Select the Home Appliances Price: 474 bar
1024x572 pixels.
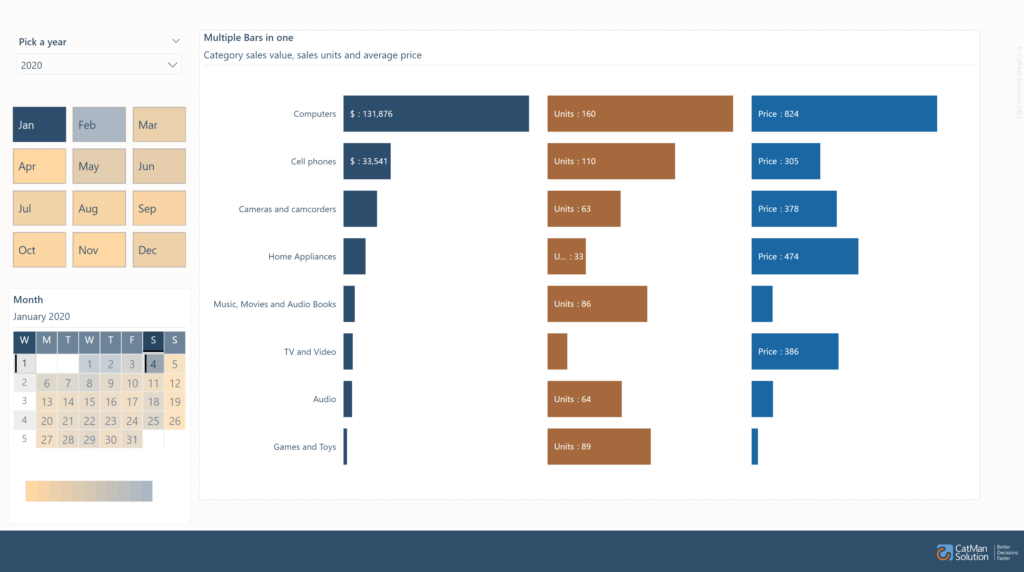pos(805,256)
